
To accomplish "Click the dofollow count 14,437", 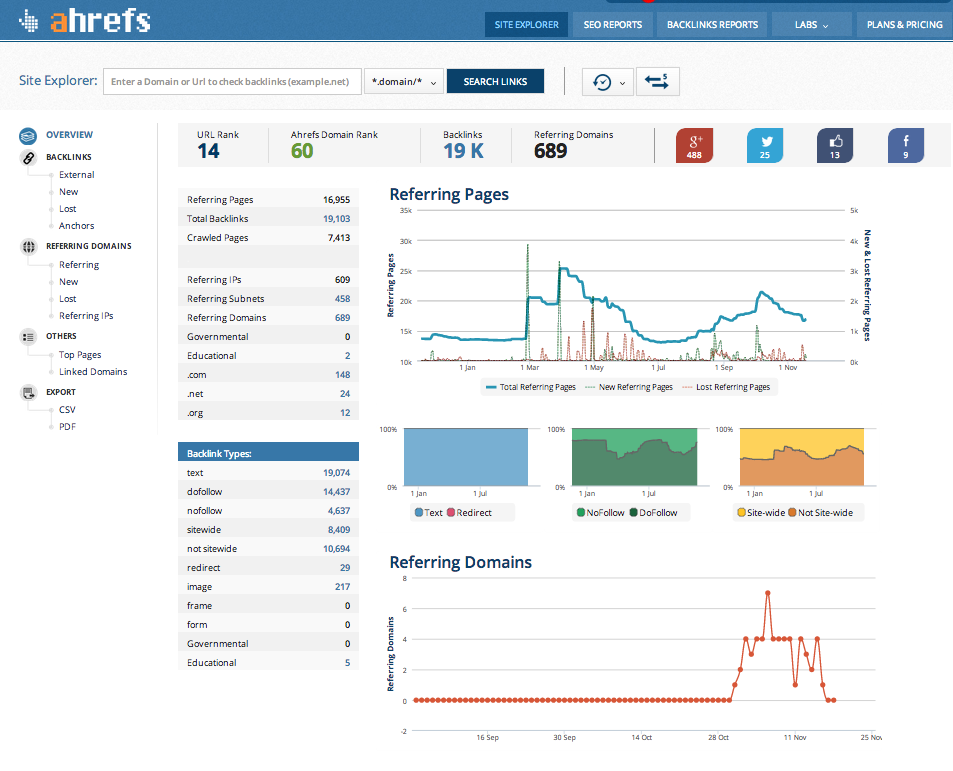I will [336, 492].
